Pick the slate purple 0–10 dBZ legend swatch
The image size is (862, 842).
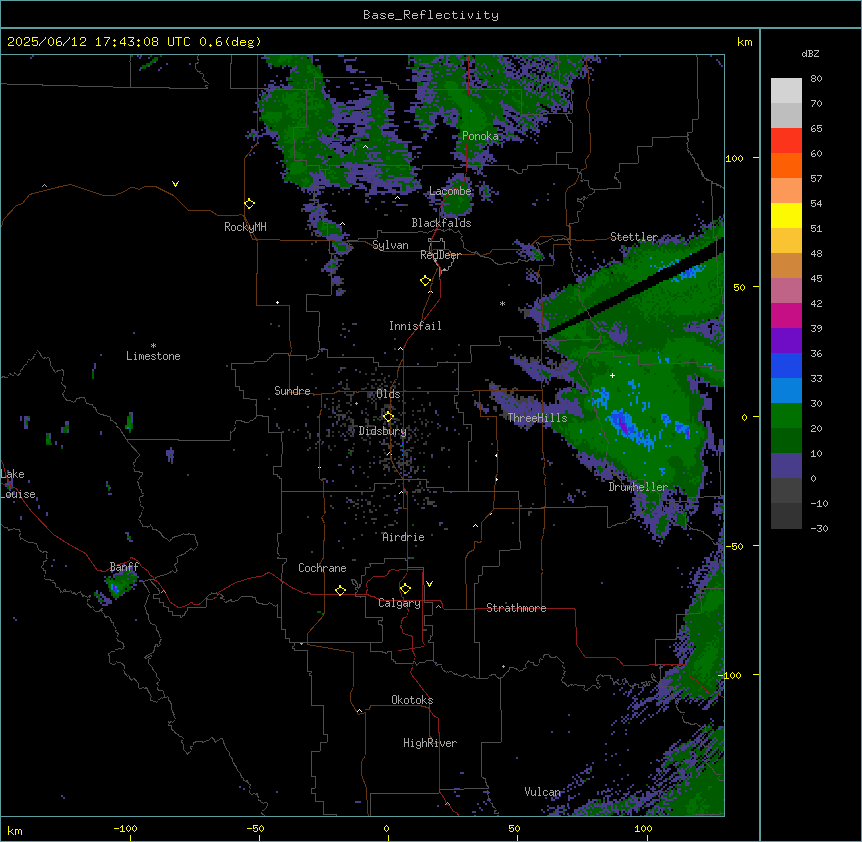click(786, 466)
